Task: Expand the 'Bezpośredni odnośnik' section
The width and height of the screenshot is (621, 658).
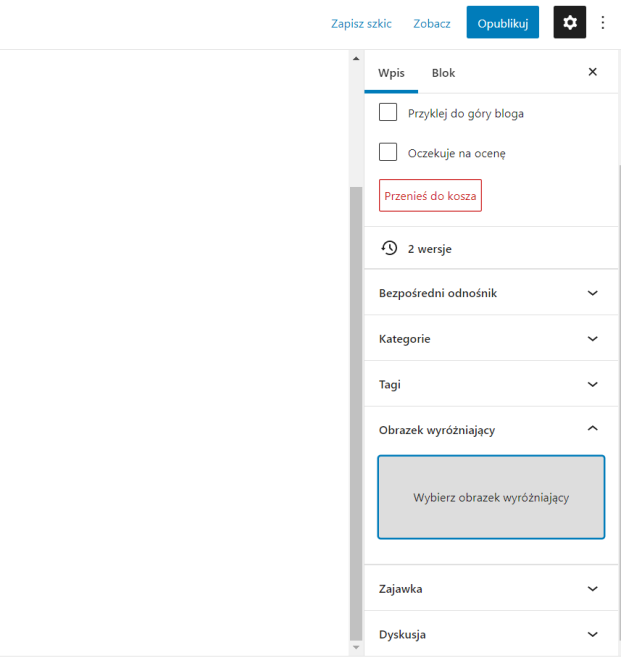Action: [491, 293]
